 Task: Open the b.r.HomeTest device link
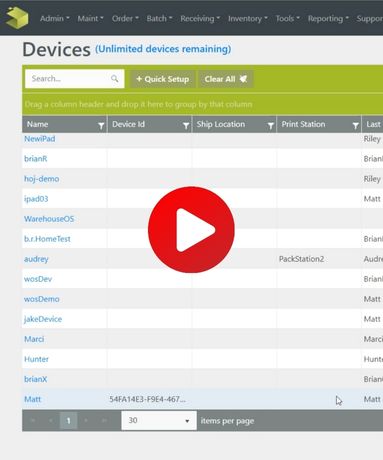click(x=47, y=239)
